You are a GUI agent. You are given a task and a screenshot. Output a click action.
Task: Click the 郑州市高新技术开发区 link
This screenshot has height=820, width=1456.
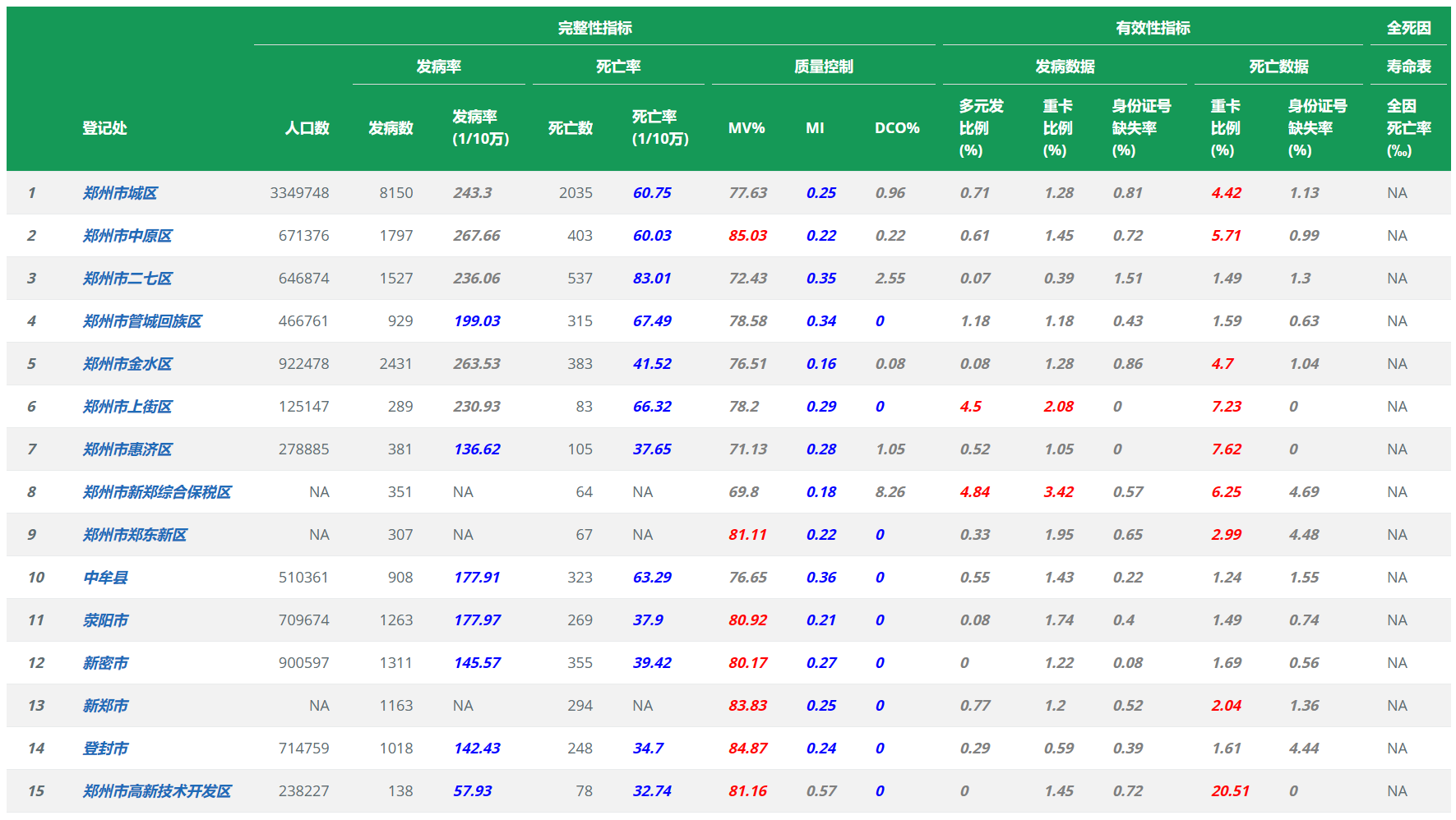157,791
